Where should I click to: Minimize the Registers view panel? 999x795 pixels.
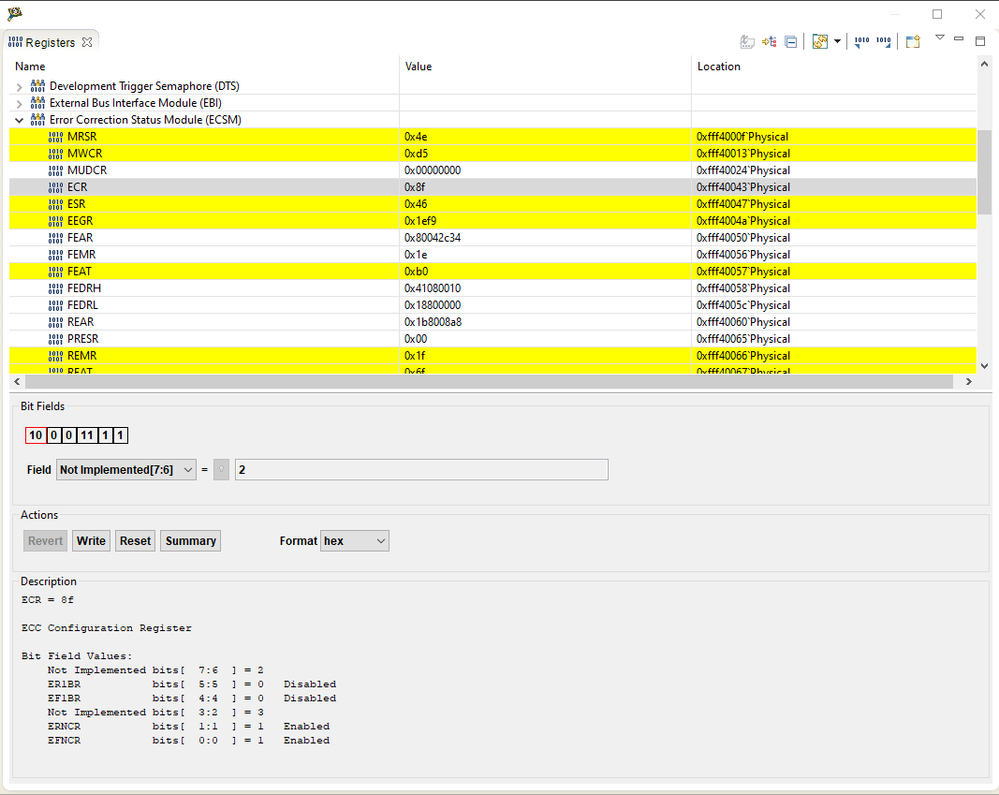(x=958, y=39)
